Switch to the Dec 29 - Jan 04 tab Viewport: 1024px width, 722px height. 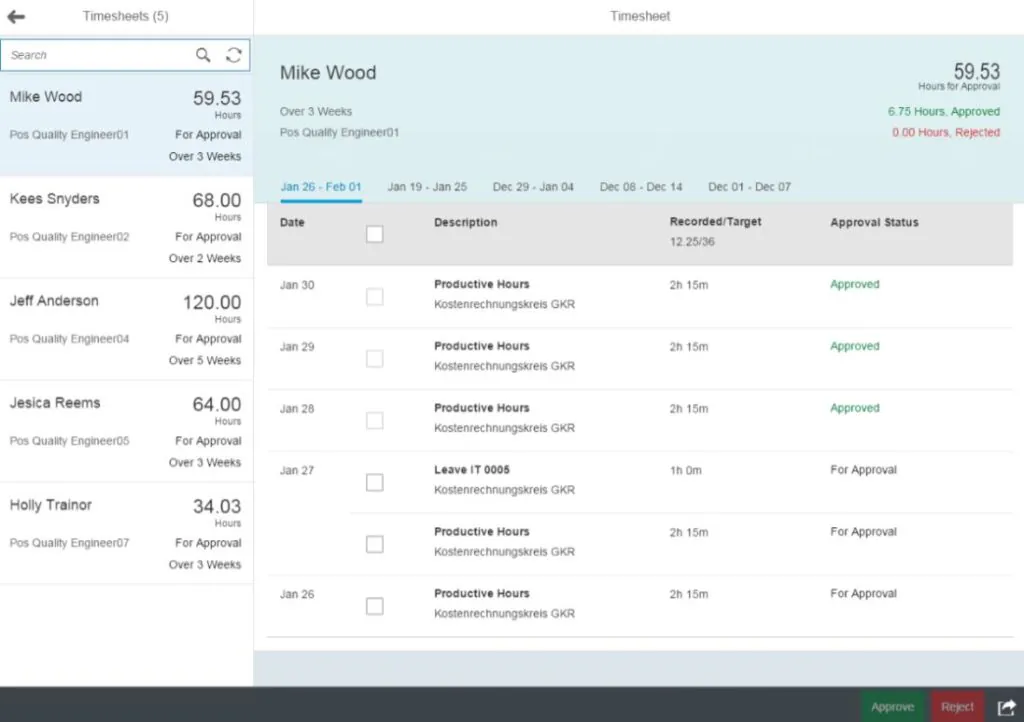pyautogui.click(x=533, y=187)
